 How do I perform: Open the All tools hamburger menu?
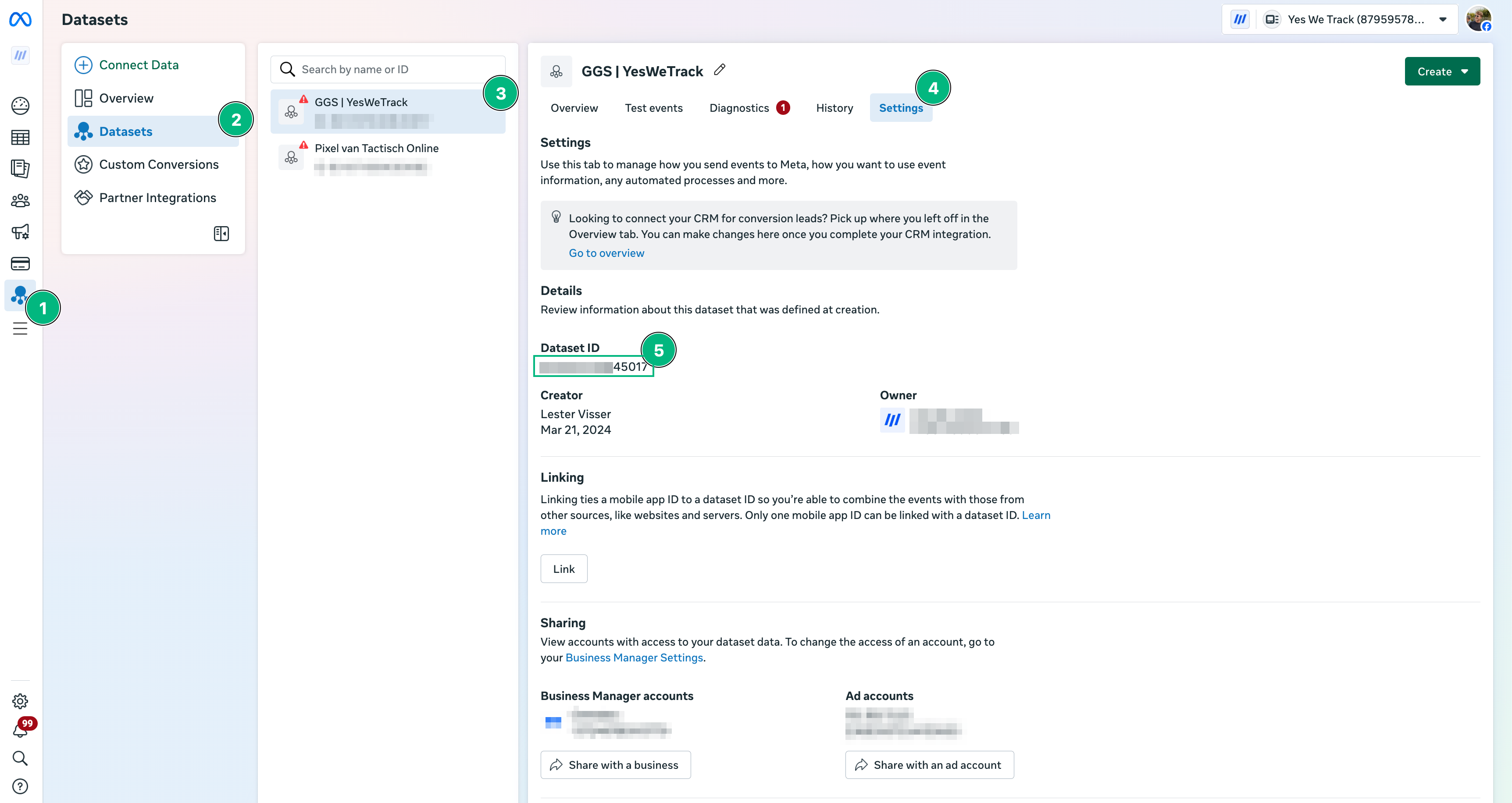click(20, 328)
